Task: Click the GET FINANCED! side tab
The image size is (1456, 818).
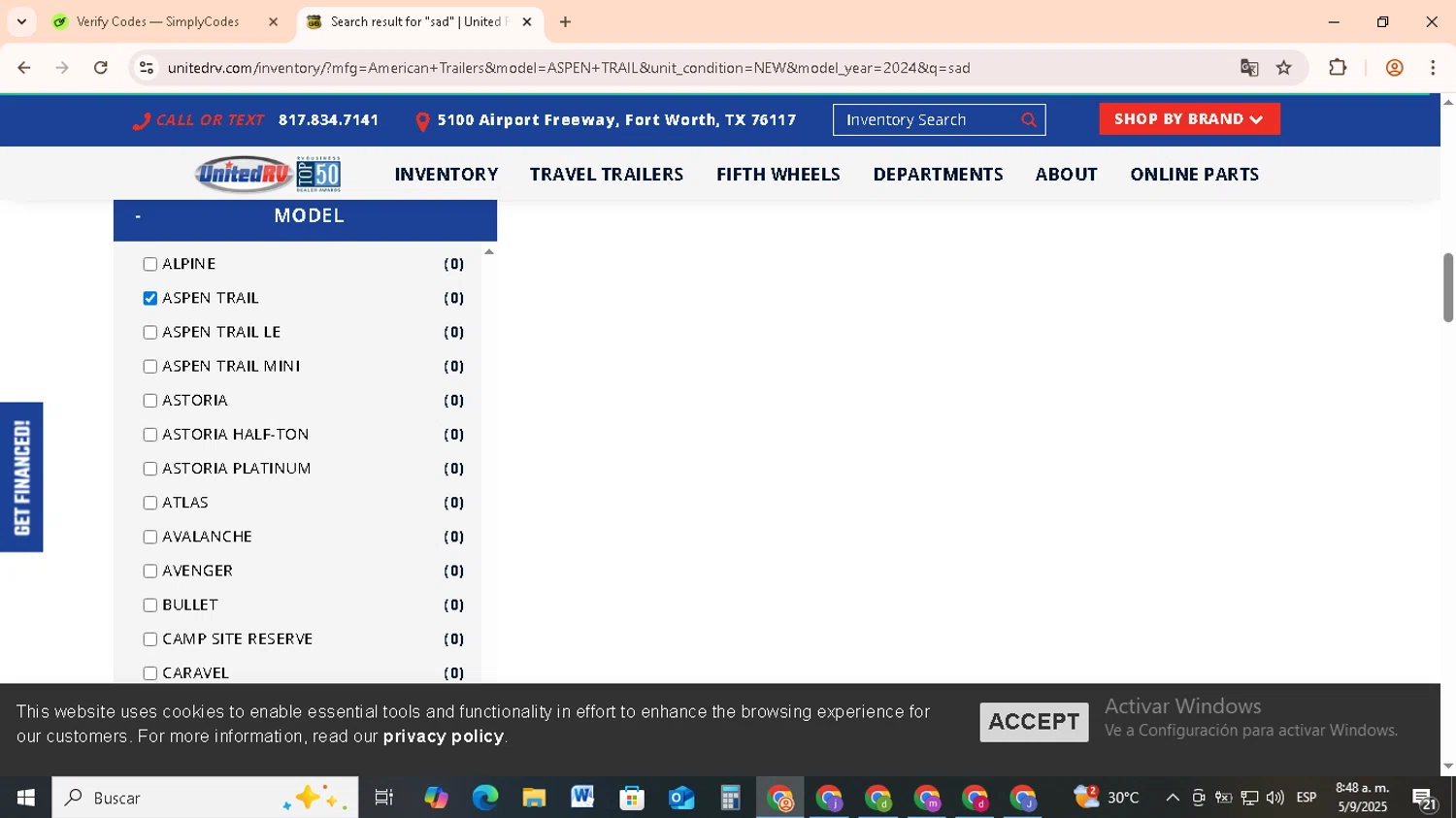Action: 21,477
